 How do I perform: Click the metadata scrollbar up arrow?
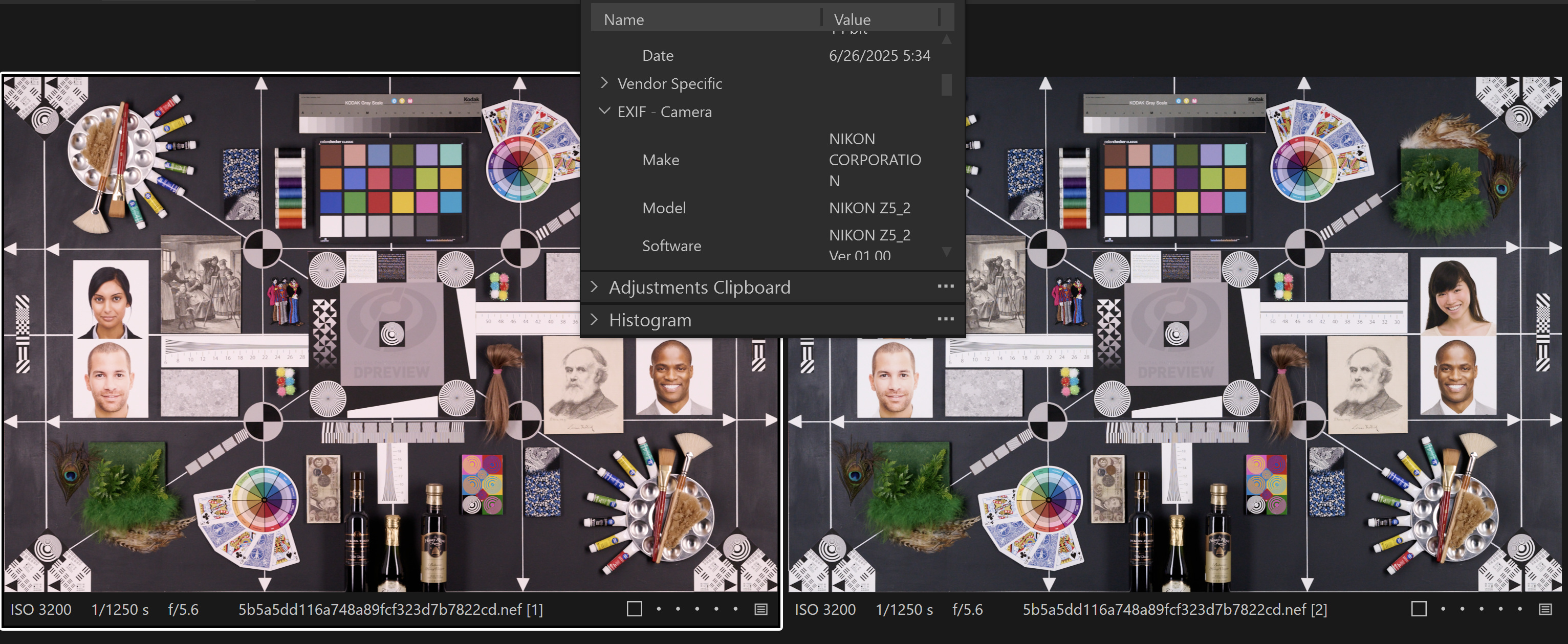pos(947,39)
